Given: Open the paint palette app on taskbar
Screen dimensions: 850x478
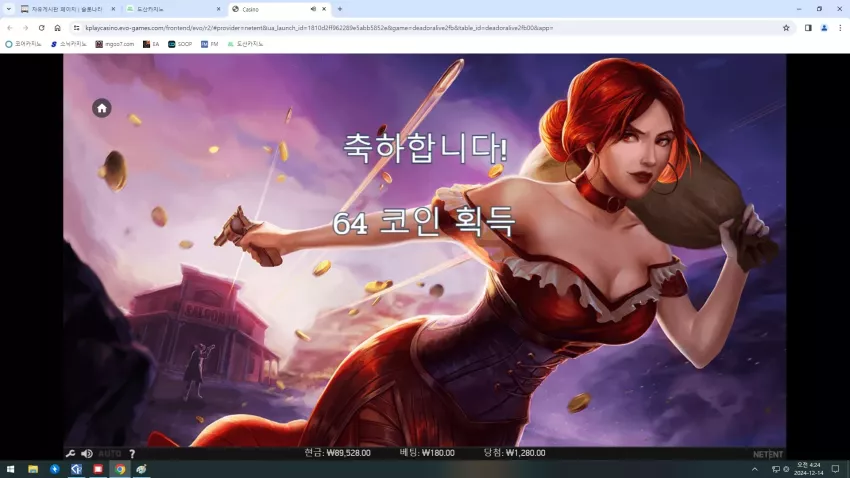Looking at the screenshot, I should tap(141, 469).
